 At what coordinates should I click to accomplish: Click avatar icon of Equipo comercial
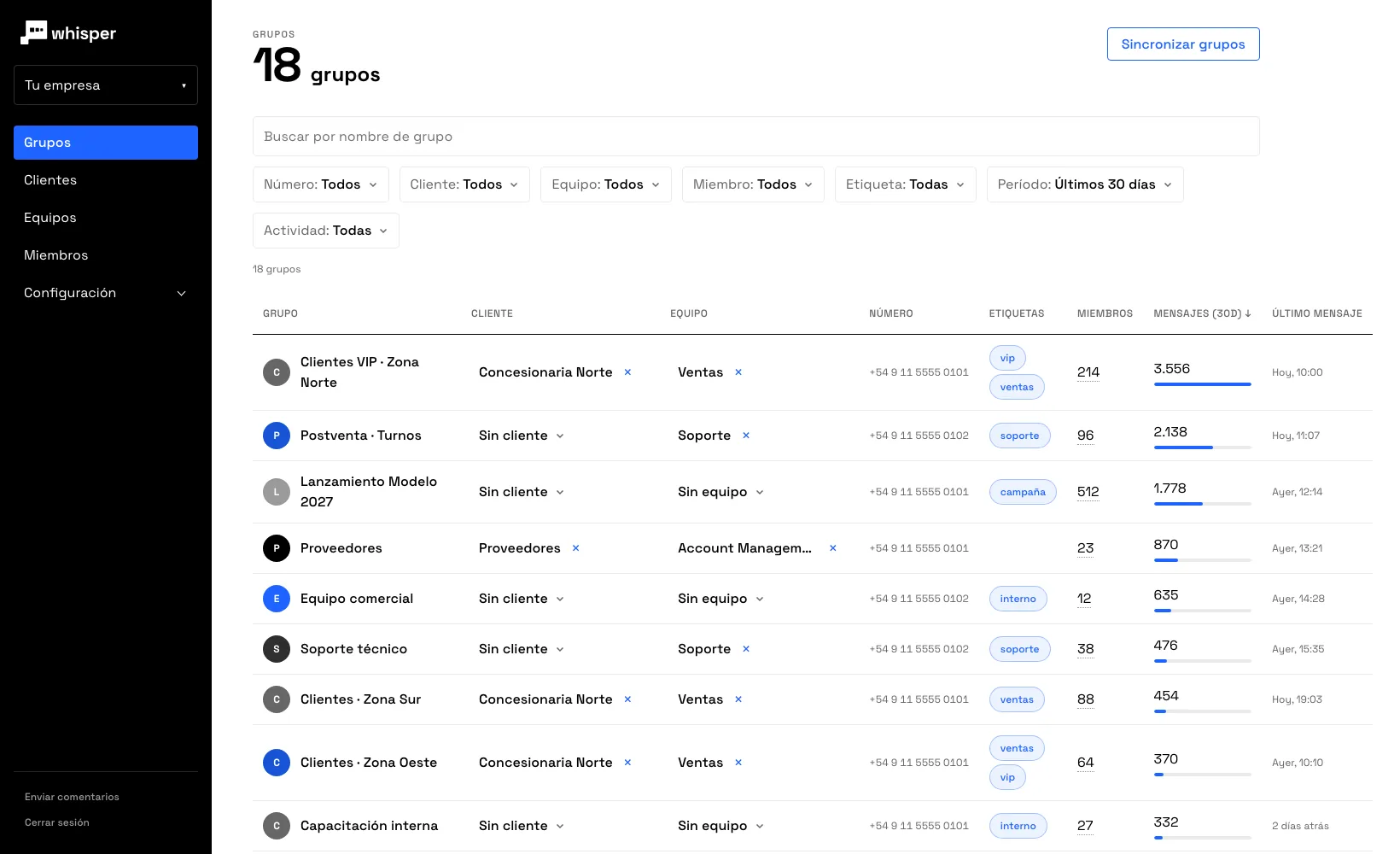pyautogui.click(x=277, y=599)
